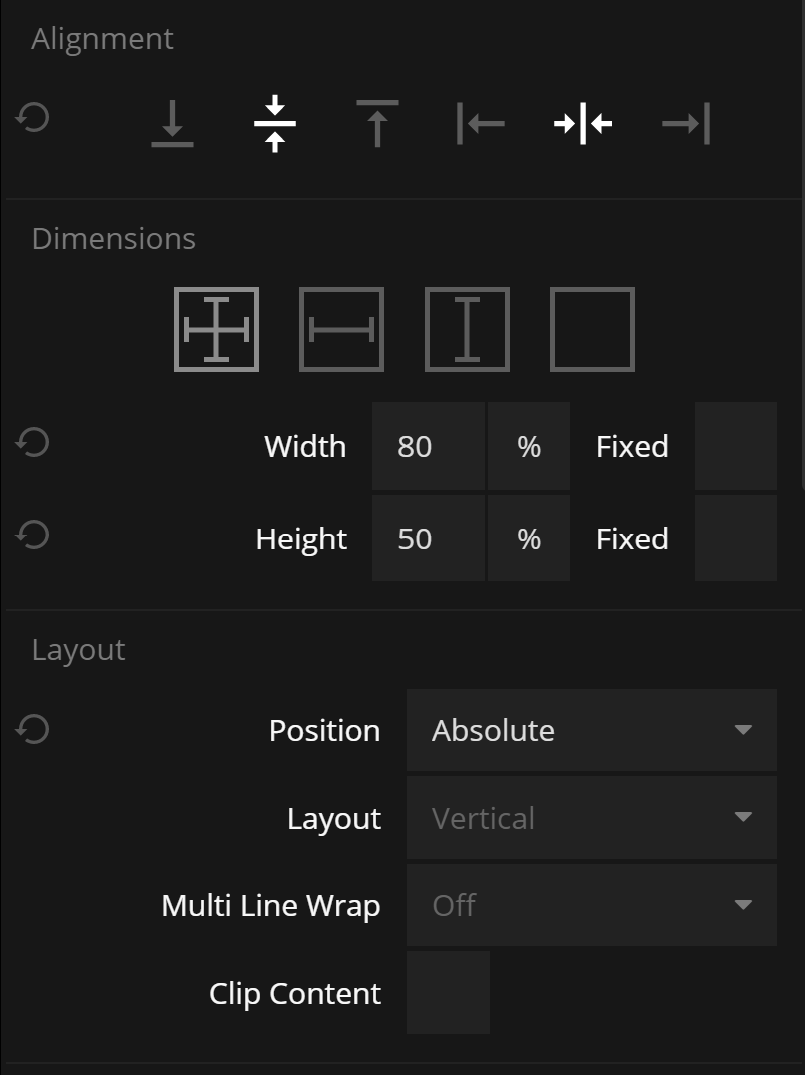
Task: Select the align right icon
Action: pyautogui.click(x=686, y=124)
